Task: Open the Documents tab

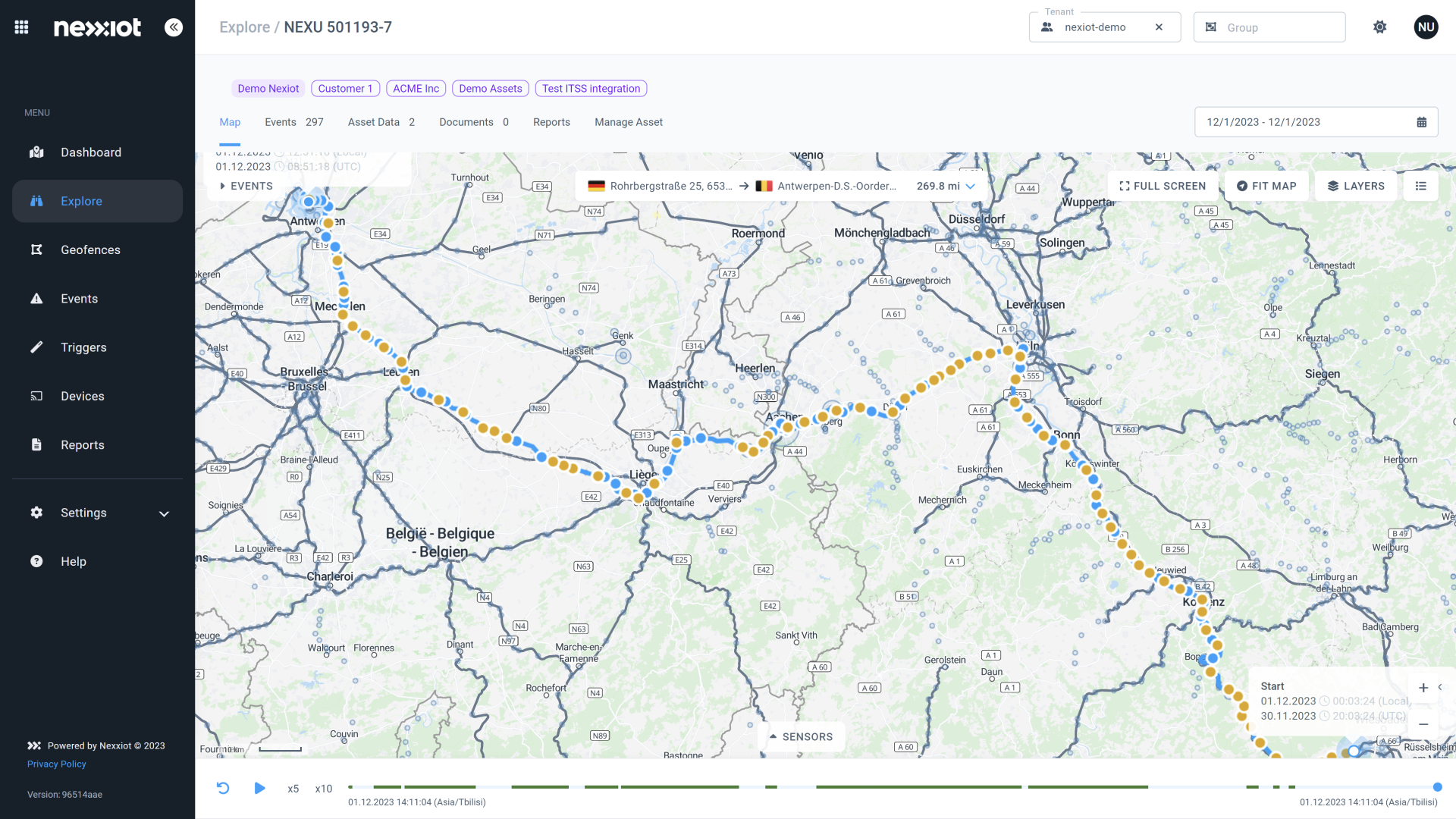Action: (x=474, y=122)
